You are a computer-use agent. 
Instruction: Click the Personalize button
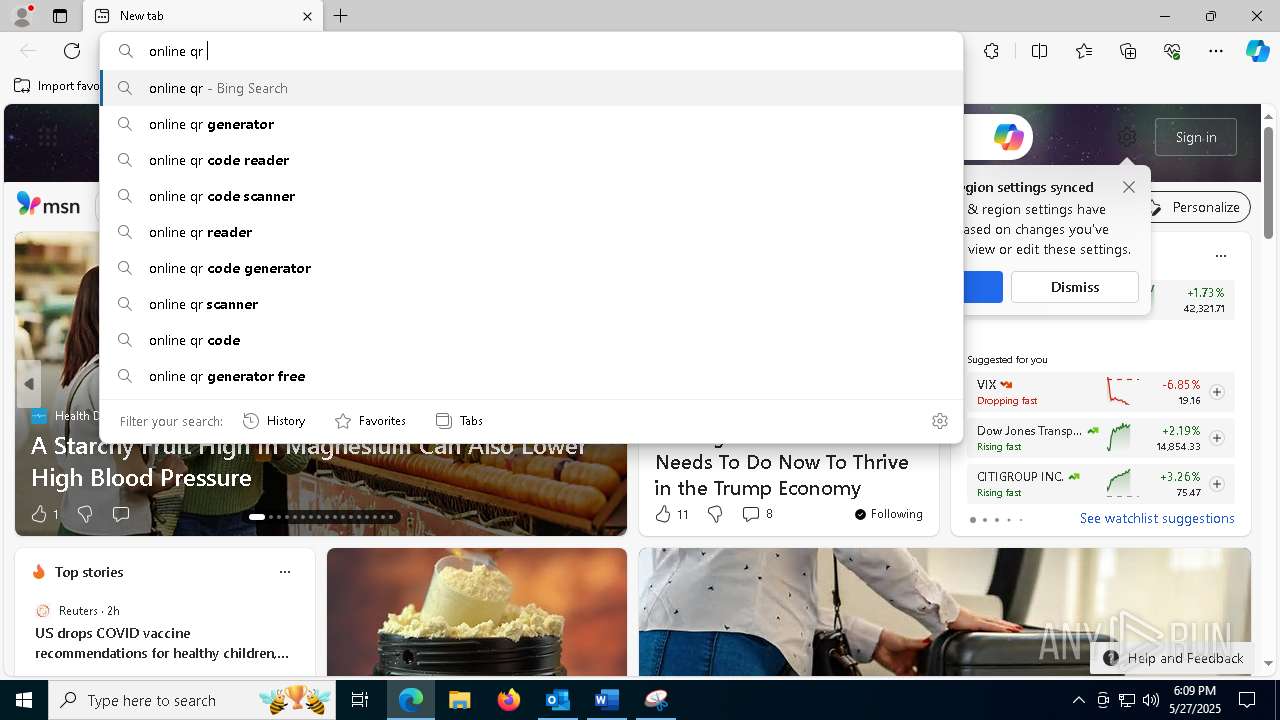pos(1195,207)
